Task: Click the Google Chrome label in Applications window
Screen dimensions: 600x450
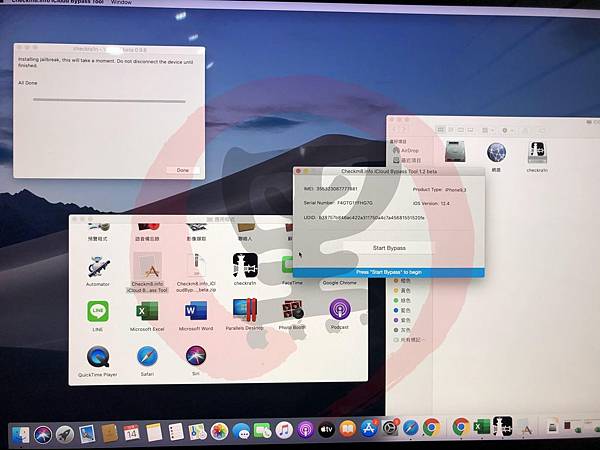Action: tap(340, 283)
